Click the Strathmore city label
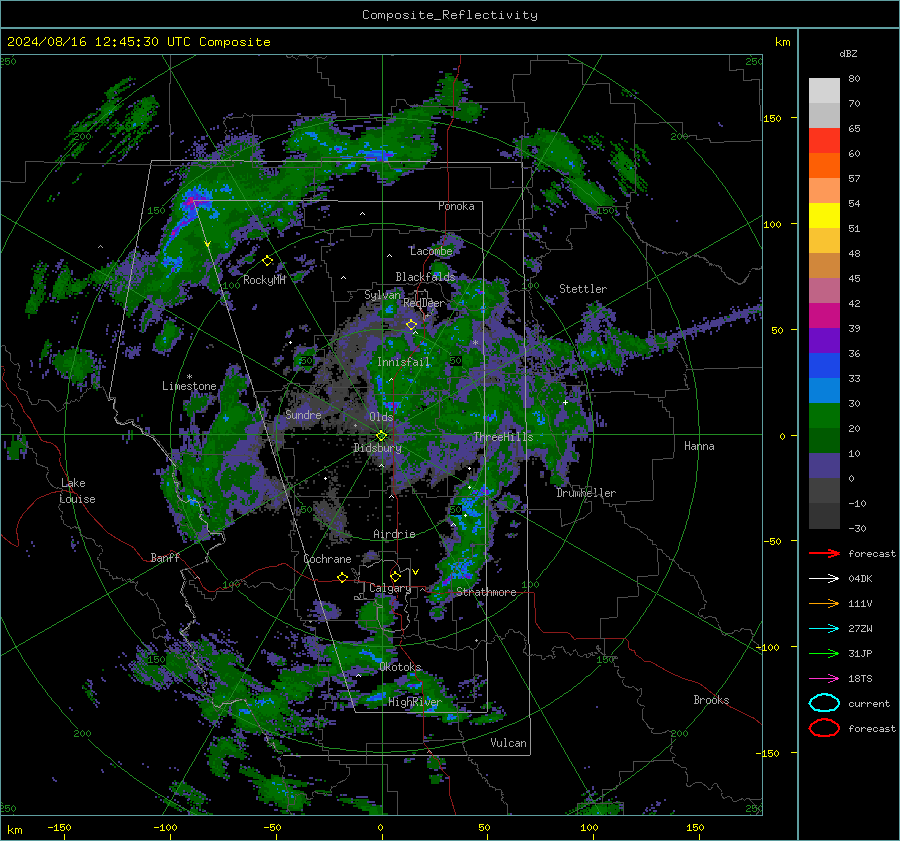Viewport: 900px width, 841px height. (487, 592)
